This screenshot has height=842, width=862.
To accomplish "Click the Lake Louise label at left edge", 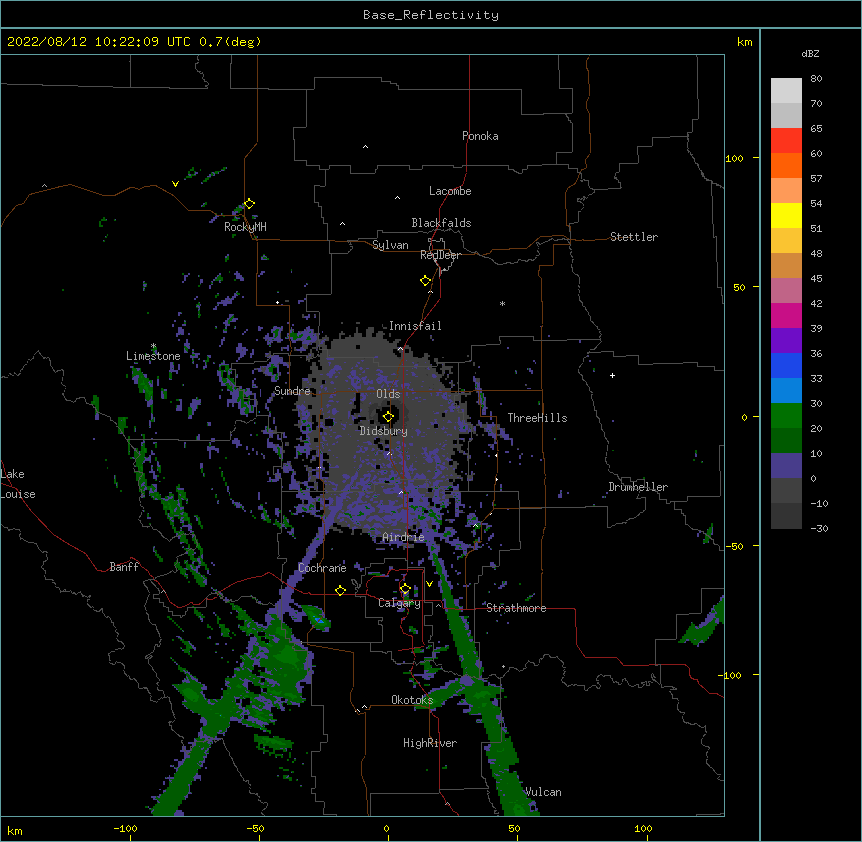I will click(x=18, y=484).
